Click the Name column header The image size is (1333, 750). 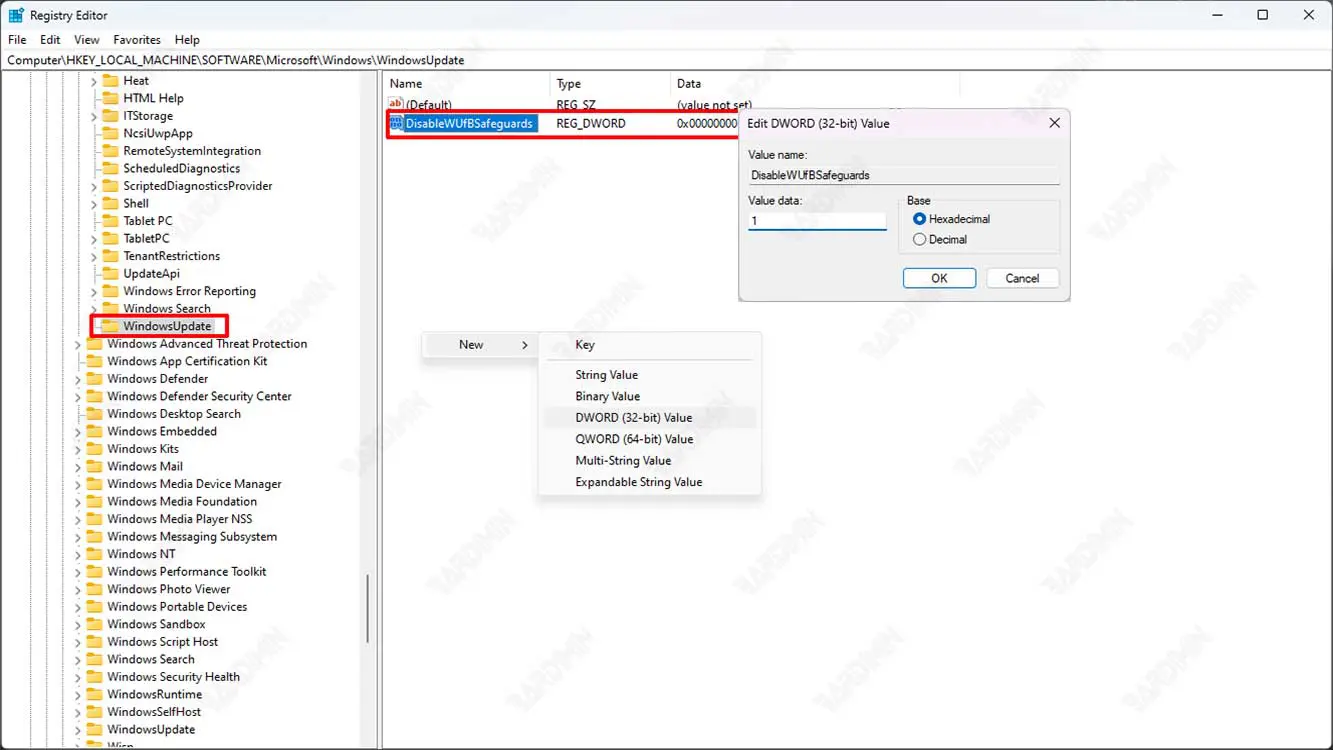(x=466, y=84)
